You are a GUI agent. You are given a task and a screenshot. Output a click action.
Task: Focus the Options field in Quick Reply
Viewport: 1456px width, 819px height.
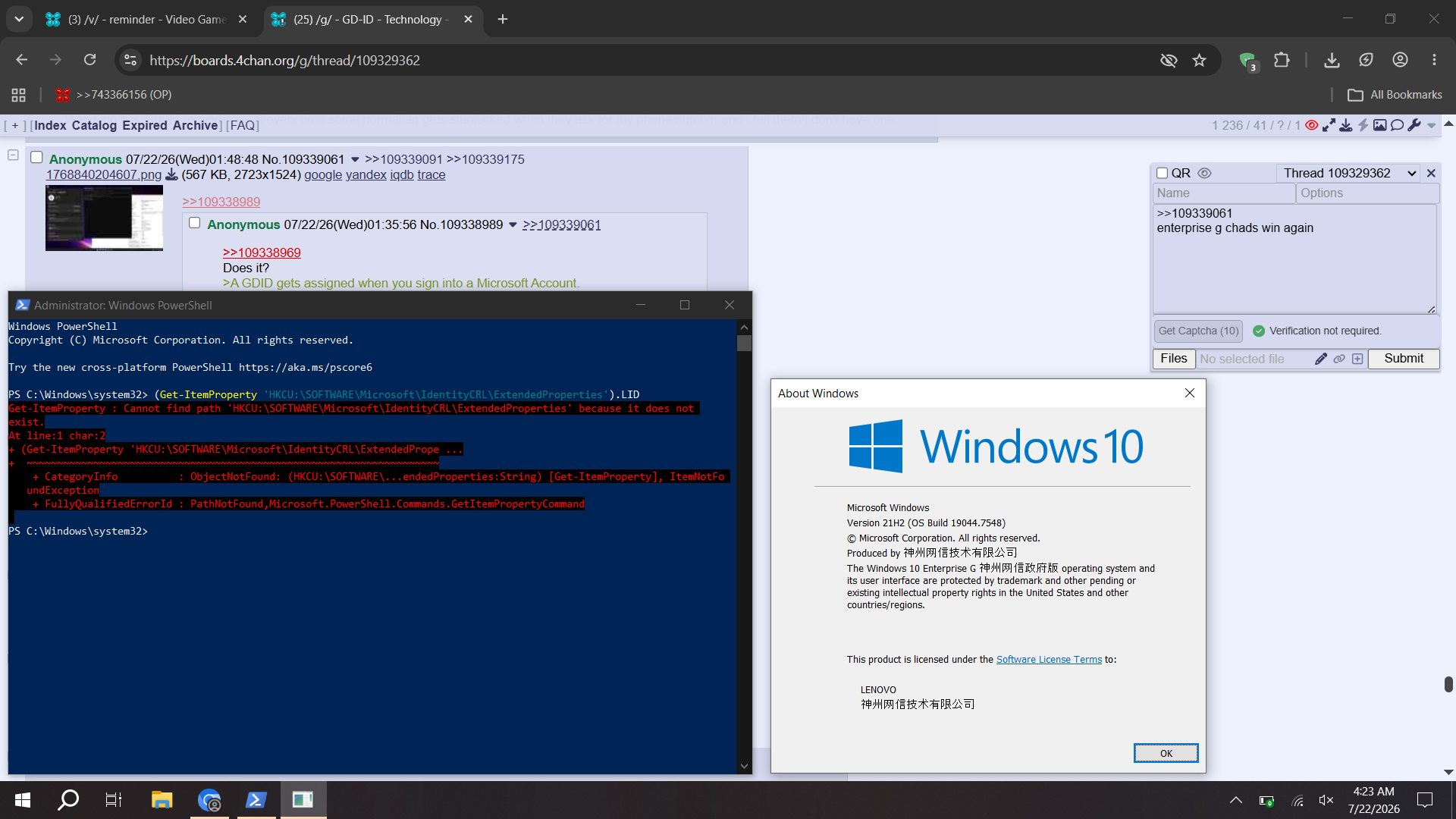[1368, 193]
